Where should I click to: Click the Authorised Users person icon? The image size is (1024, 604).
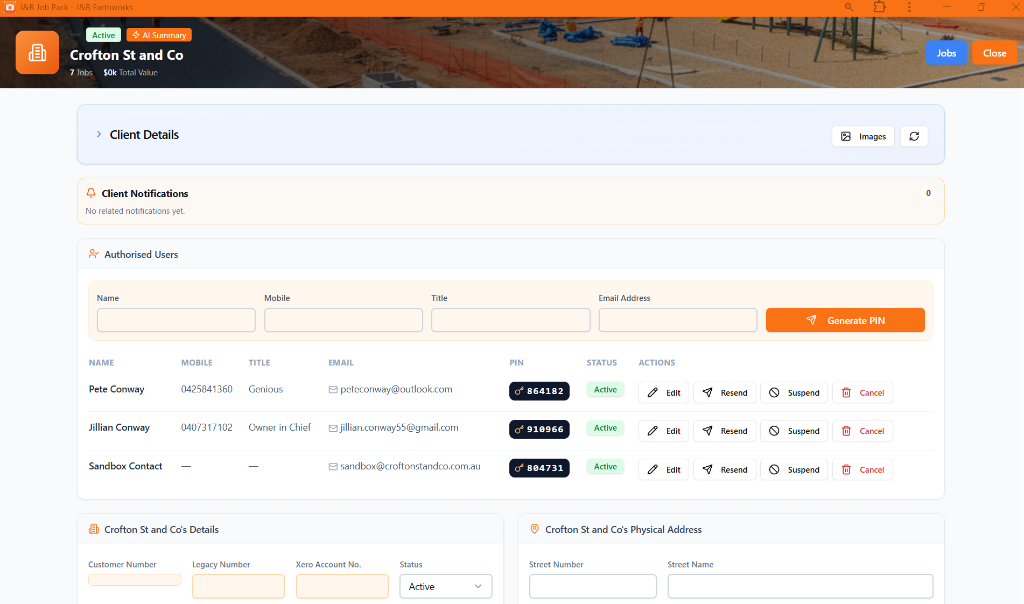click(x=93, y=254)
